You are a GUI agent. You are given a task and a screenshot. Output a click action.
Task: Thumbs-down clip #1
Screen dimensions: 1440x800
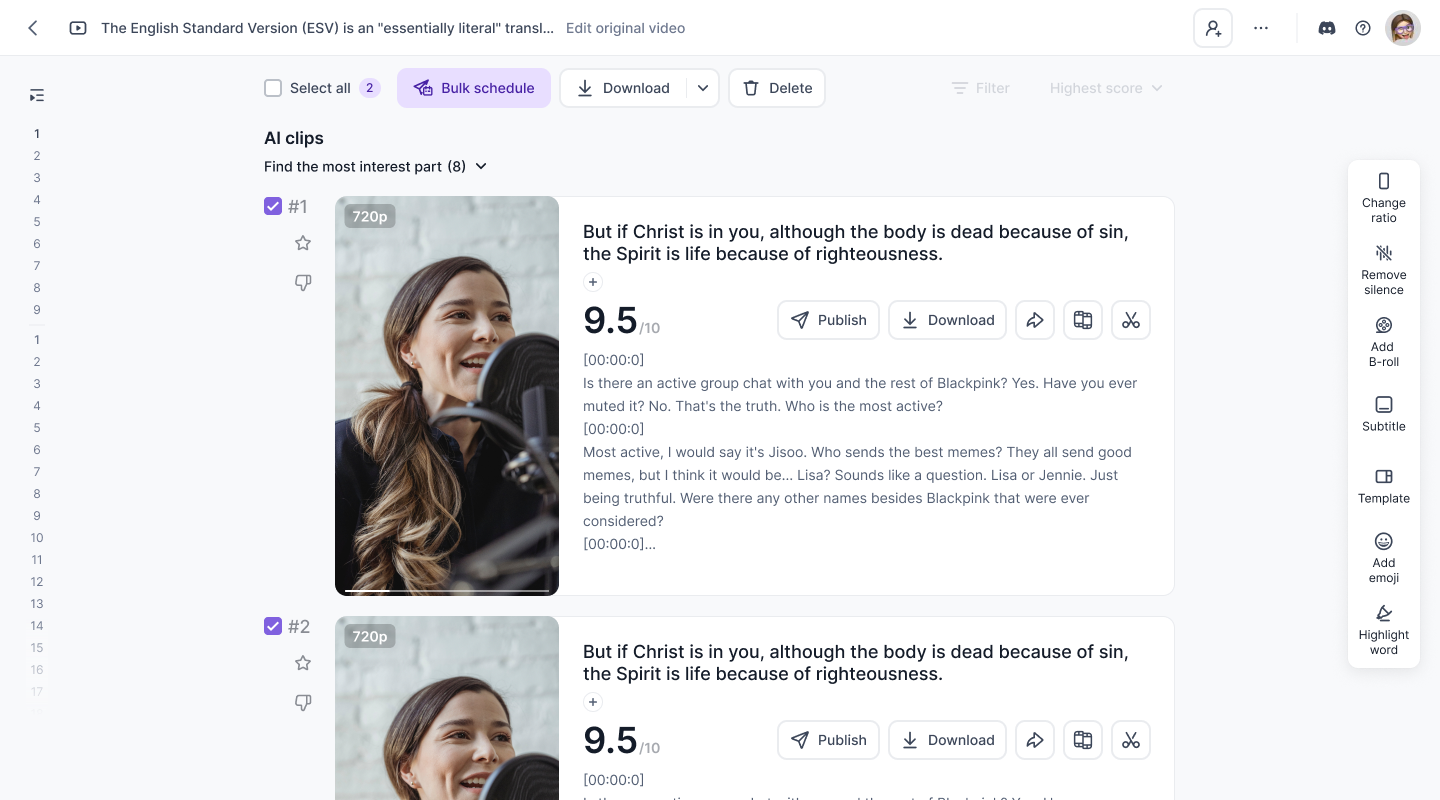pyautogui.click(x=303, y=283)
